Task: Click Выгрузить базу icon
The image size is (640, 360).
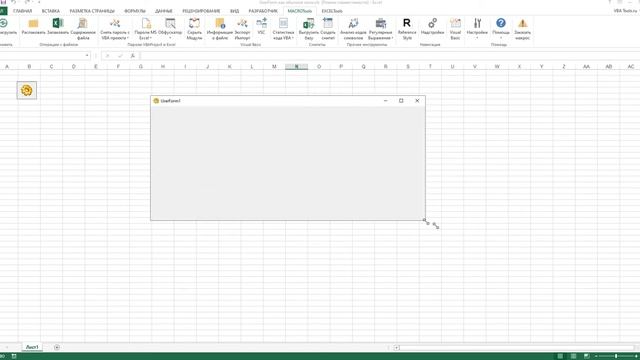Action: (x=309, y=23)
